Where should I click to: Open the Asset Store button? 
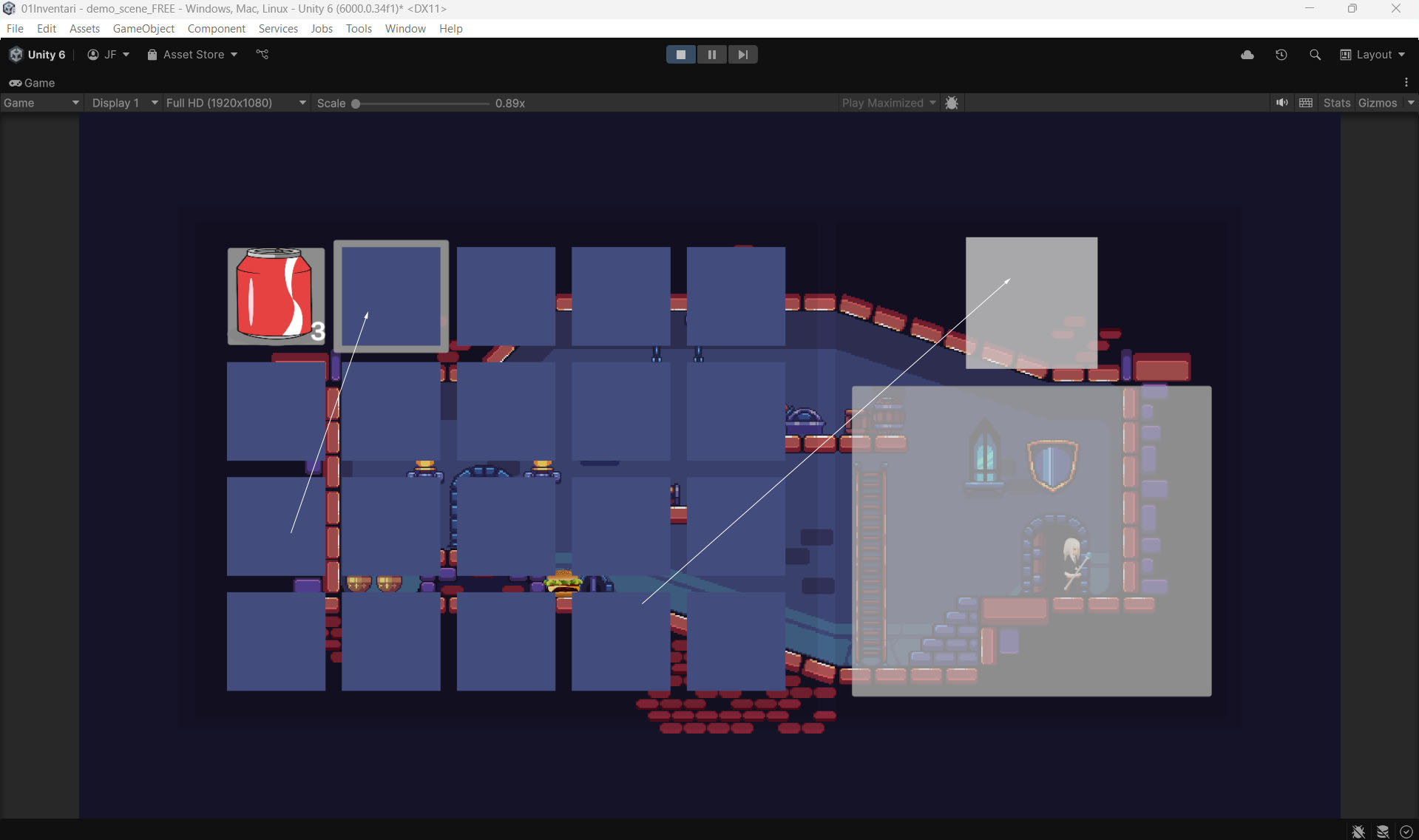[x=192, y=55]
